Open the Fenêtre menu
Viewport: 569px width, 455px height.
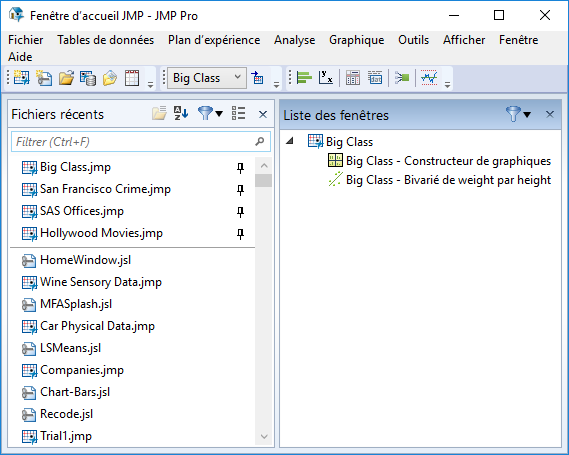coord(519,40)
